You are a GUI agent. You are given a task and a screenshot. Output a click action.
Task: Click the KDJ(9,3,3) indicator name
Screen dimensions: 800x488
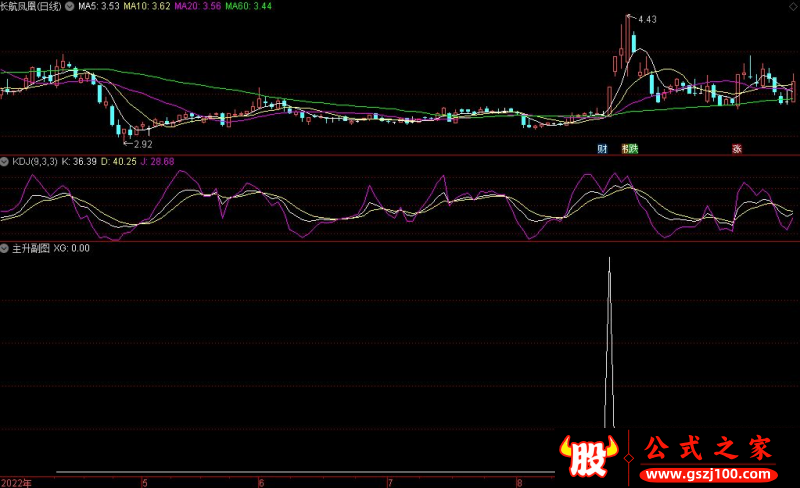(35, 162)
